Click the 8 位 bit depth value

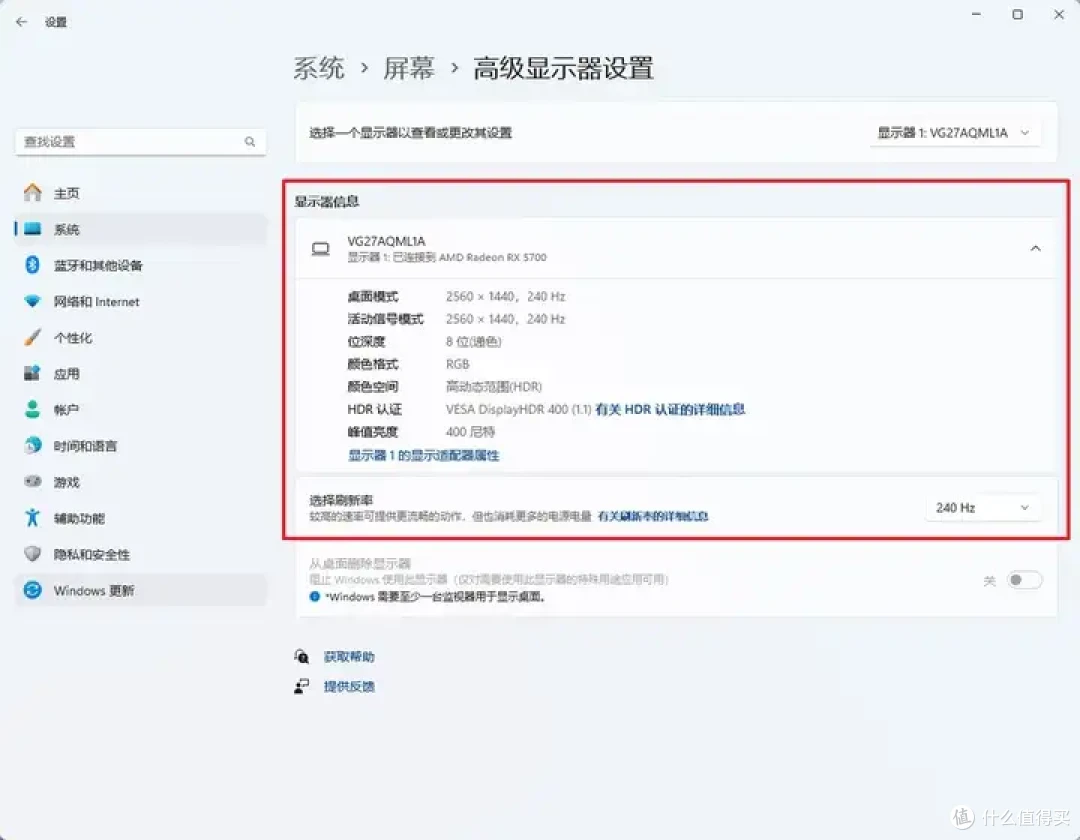474,342
